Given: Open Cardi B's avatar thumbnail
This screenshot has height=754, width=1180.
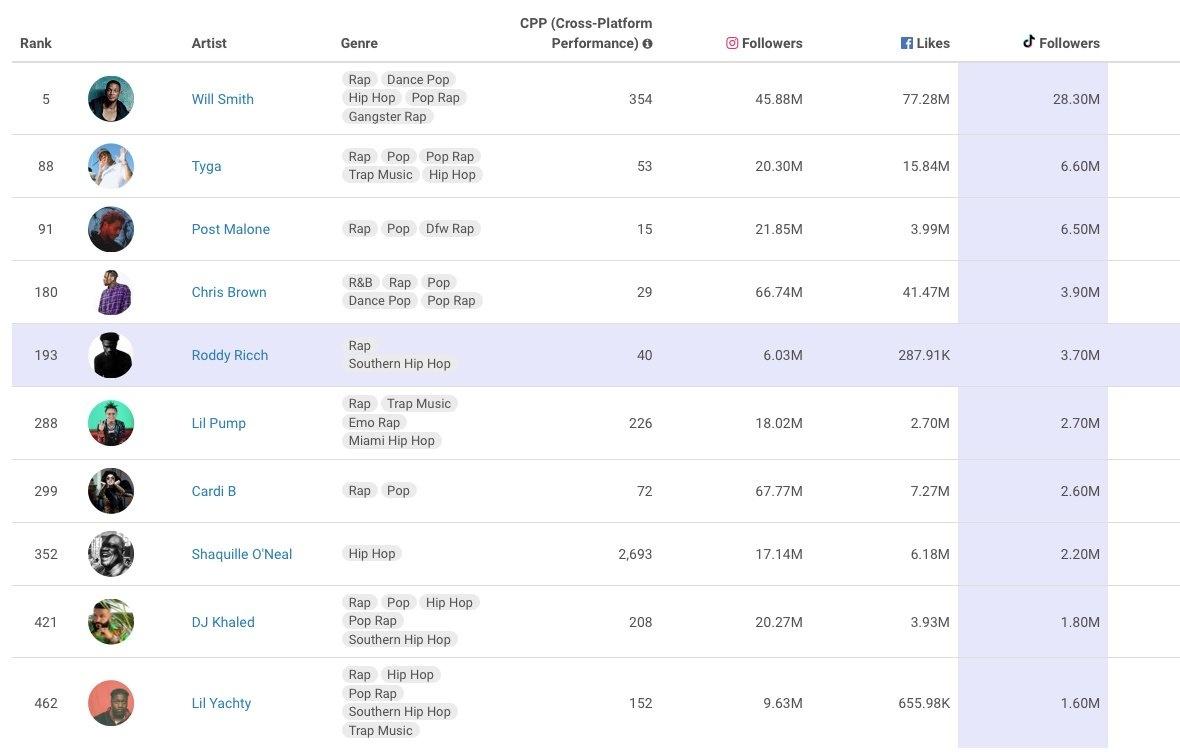Looking at the screenshot, I should coord(111,491).
